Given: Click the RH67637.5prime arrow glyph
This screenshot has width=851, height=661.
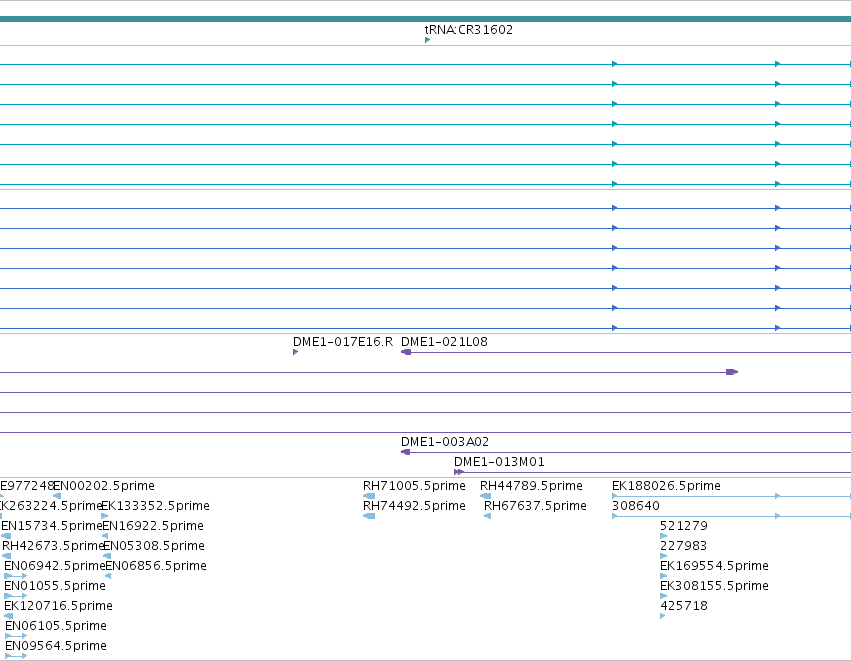Looking at the screenshot, I should coord(487,516).
